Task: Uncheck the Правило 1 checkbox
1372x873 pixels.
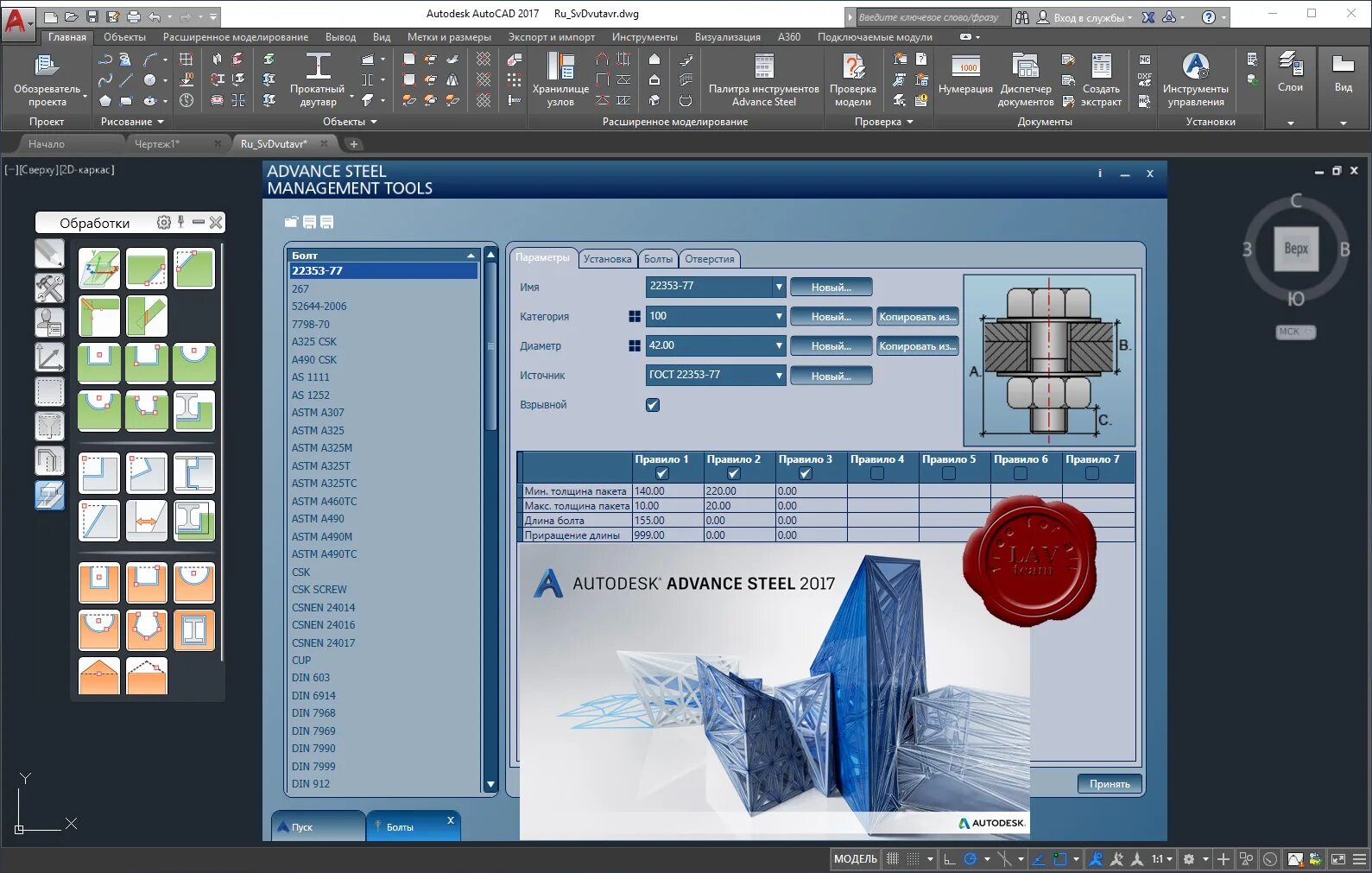Action: coord(662,473)
